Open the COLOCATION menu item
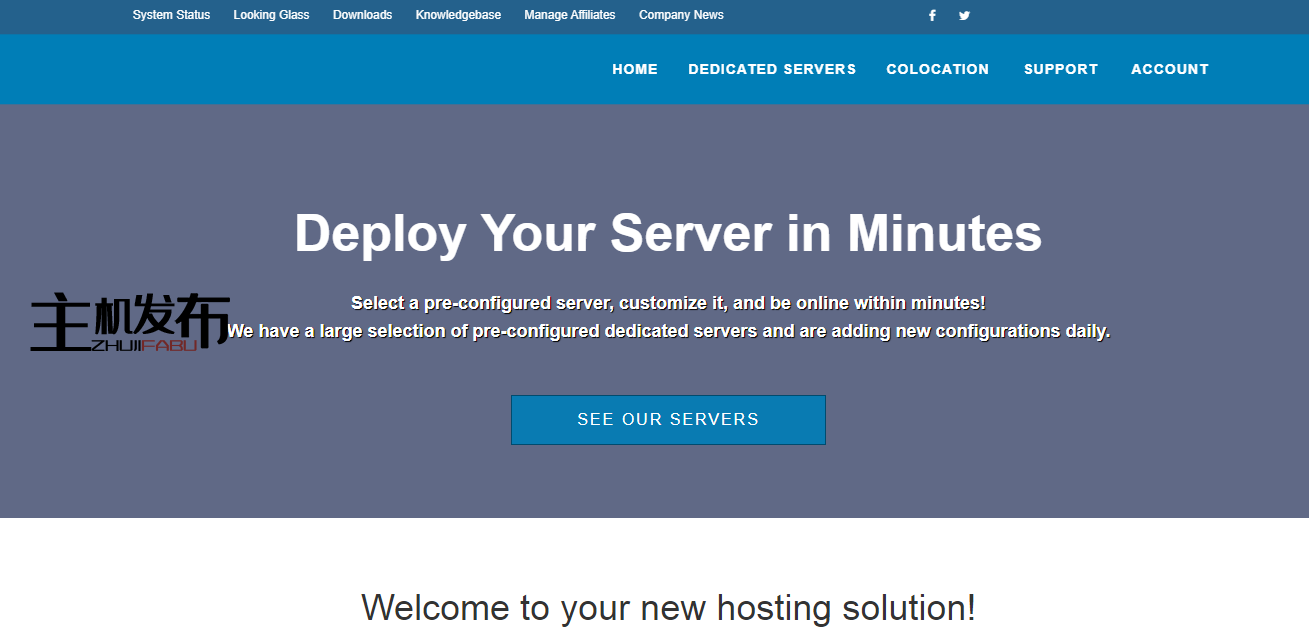The image size is (1309, 643). click(x=937, y=69)
